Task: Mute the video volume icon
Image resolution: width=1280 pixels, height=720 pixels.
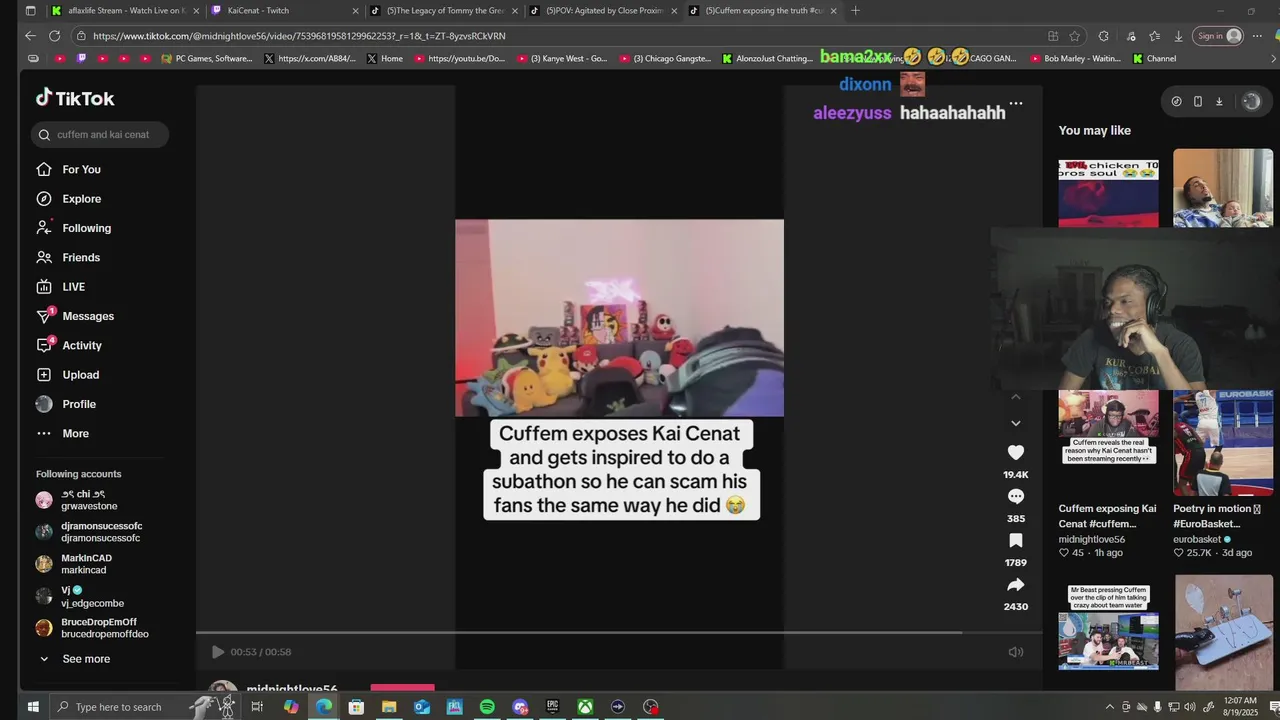Action: tap(1015, 652)
